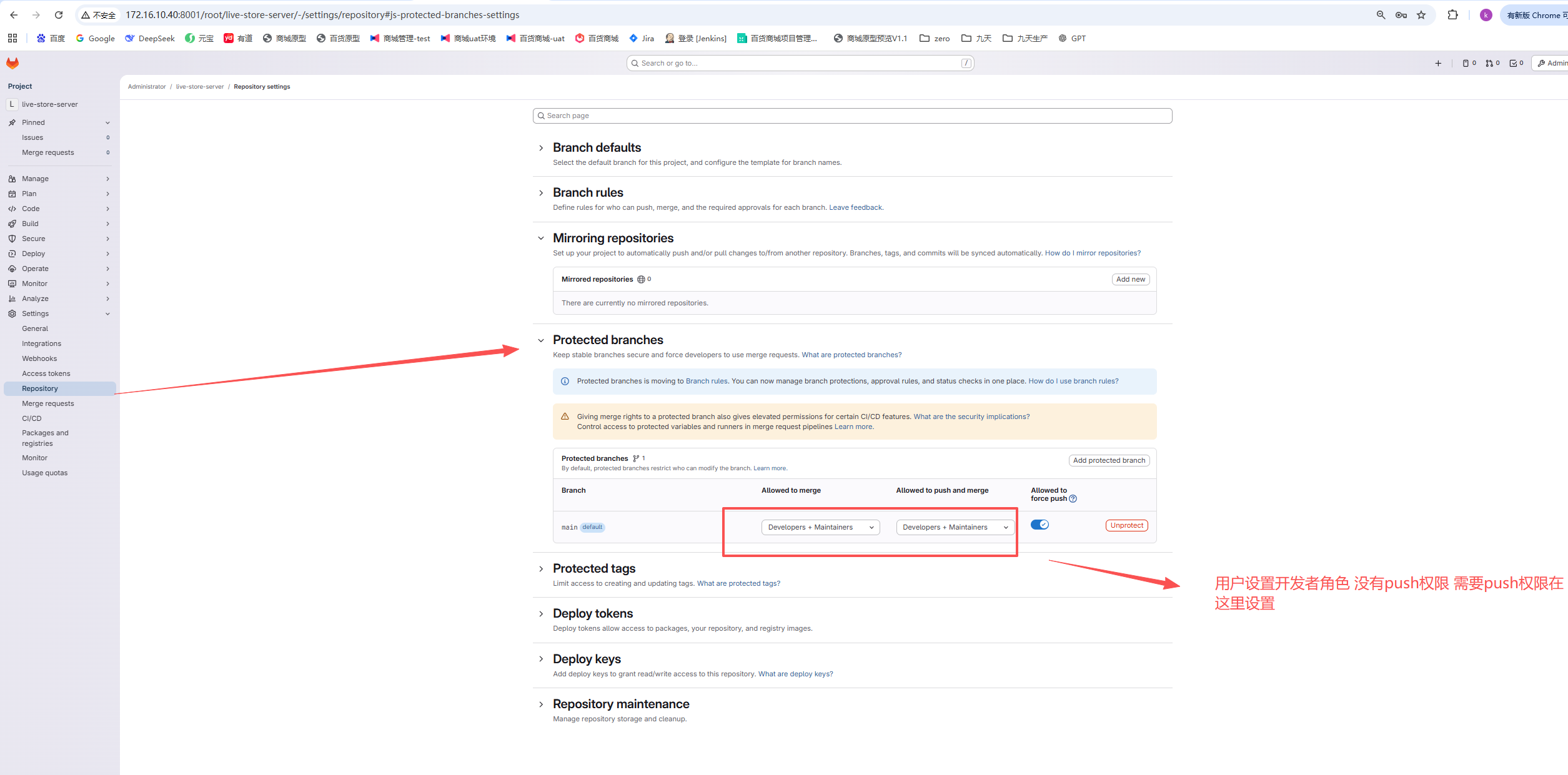Image resolution: width=1568 pixels, height=775 pixels.
Task: Click Chrome extensions puzzle icon
Action: click(1452, 15)
